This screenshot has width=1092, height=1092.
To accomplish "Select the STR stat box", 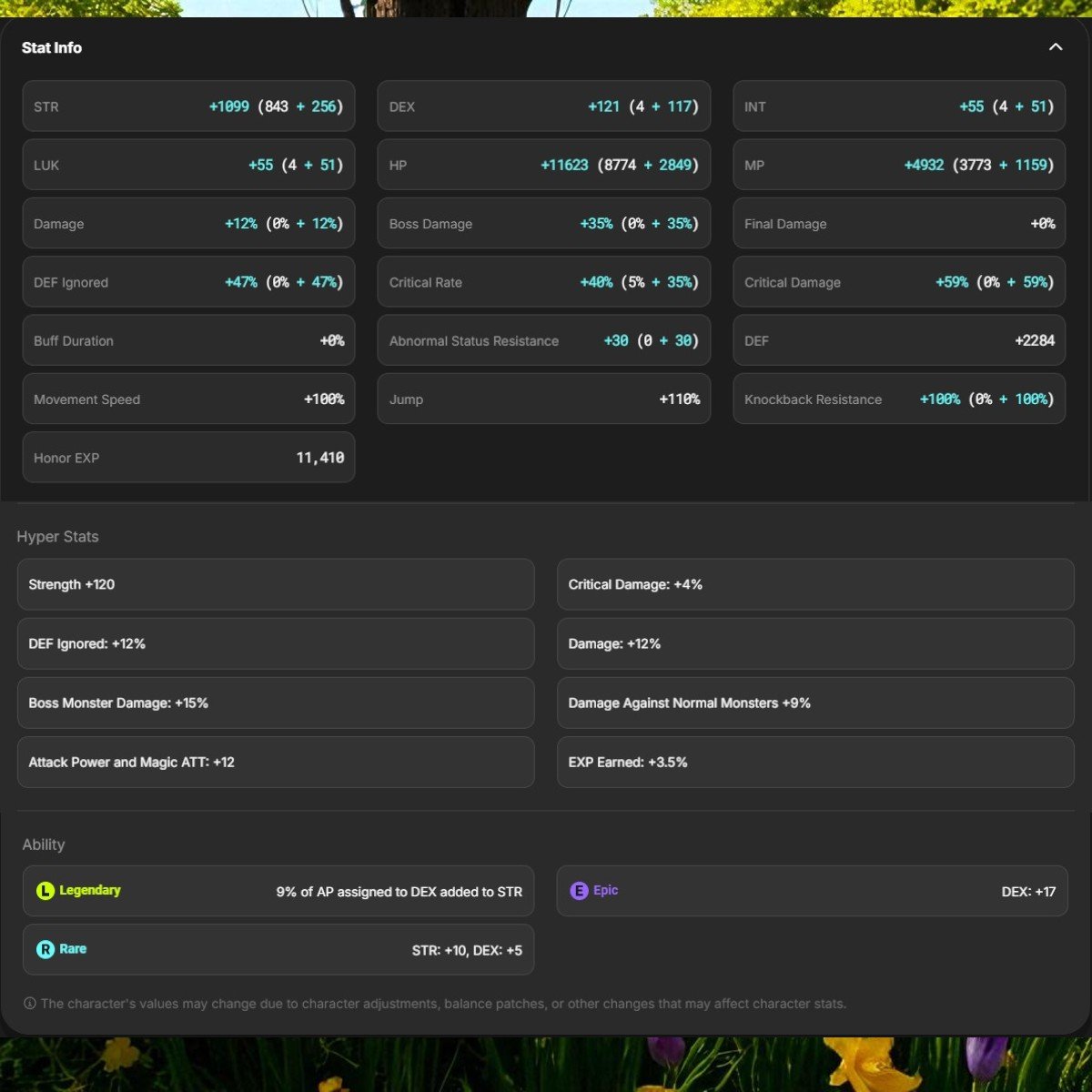I will 188,106.
